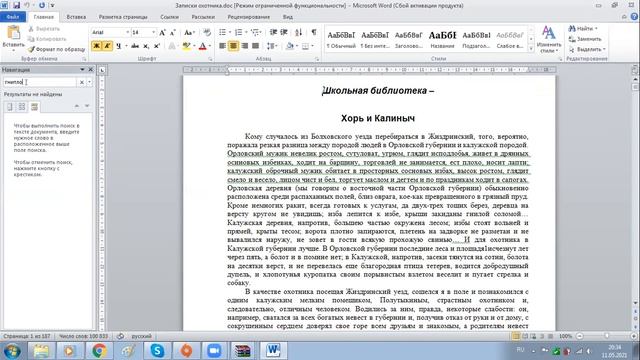The width and height of the screenshot is (640, 360).
Task: Click the Paste (Вставить) clipboard icon
Action: point(13,33)
